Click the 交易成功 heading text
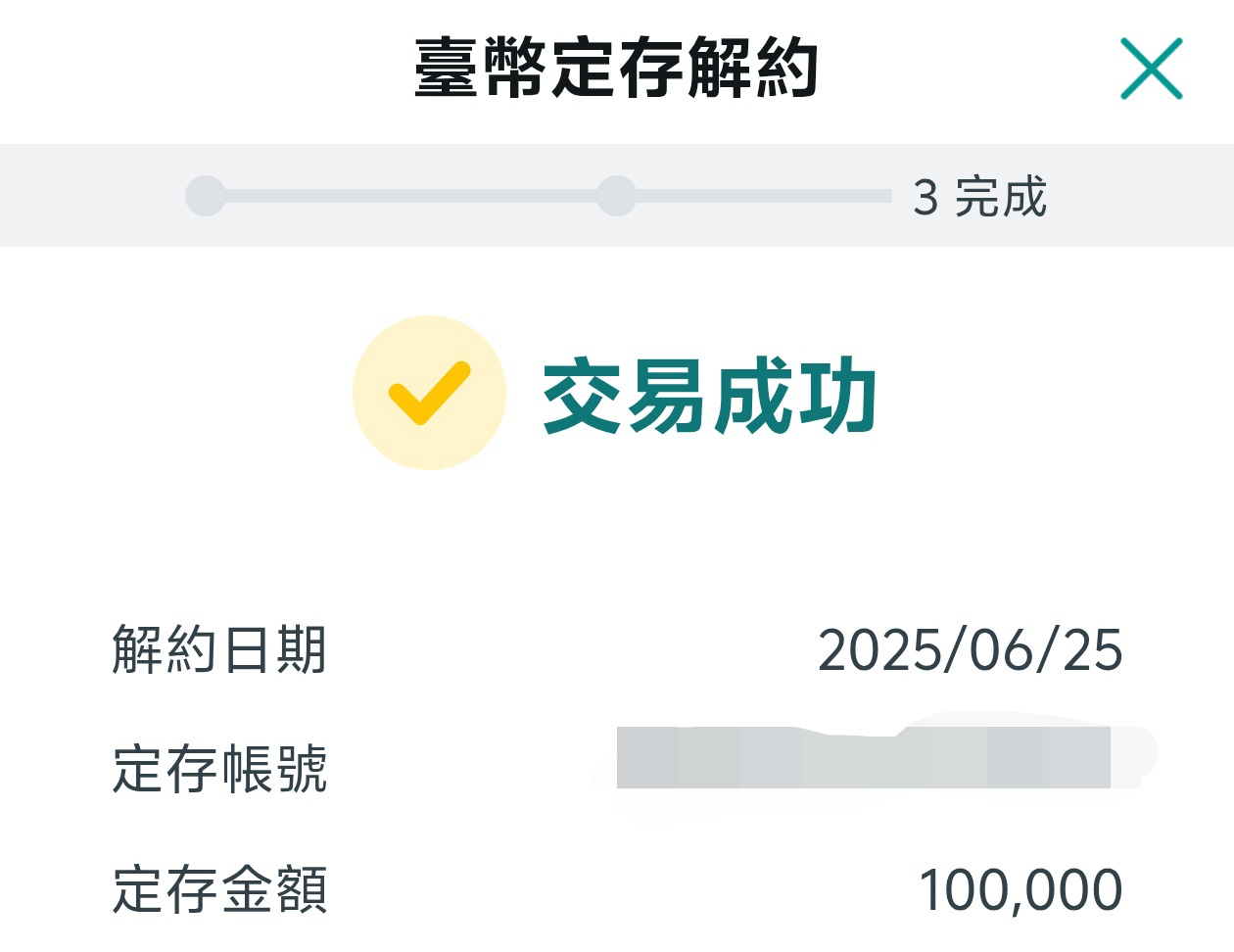Viewport: 1234px width, 952px height. [710, 396]
